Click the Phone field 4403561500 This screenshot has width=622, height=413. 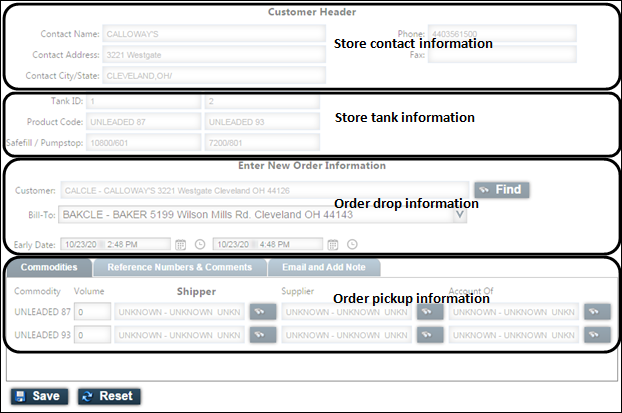click(502, 34)
